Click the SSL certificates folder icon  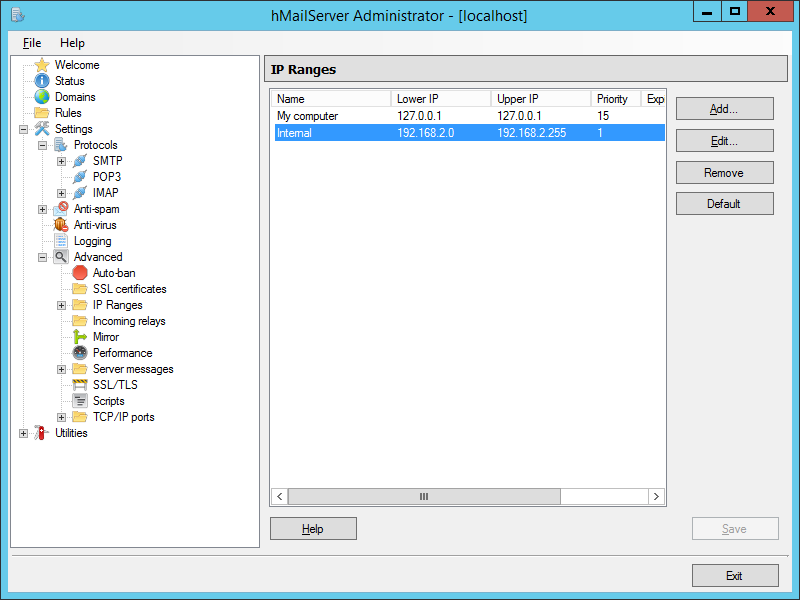(x=80, y=289)
